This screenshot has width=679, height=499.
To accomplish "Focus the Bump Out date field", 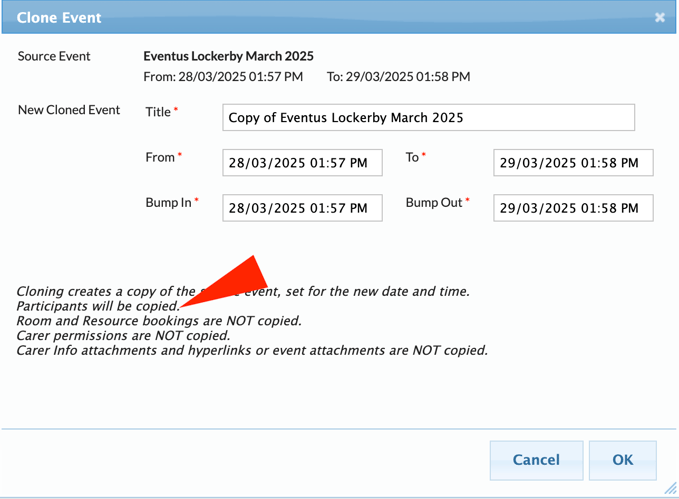I will (x=573, y=208).
